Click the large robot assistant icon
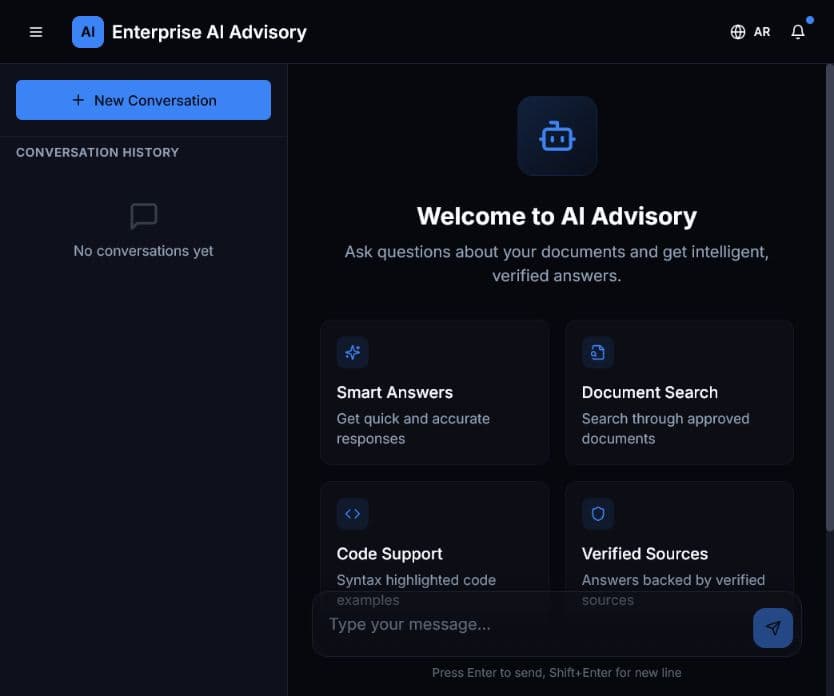Viewport: 834px width, 696px height. 557,136
